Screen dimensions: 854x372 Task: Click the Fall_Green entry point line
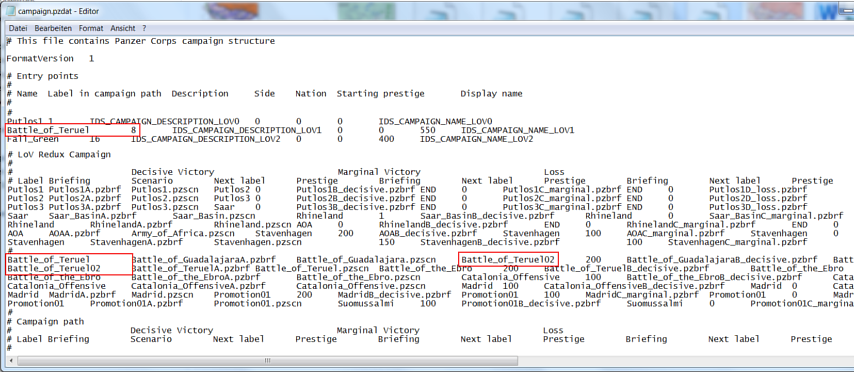[270, 139]
